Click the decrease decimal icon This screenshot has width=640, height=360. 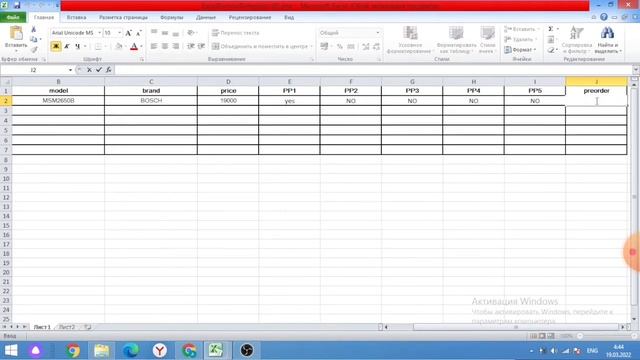tap(376, 47)
